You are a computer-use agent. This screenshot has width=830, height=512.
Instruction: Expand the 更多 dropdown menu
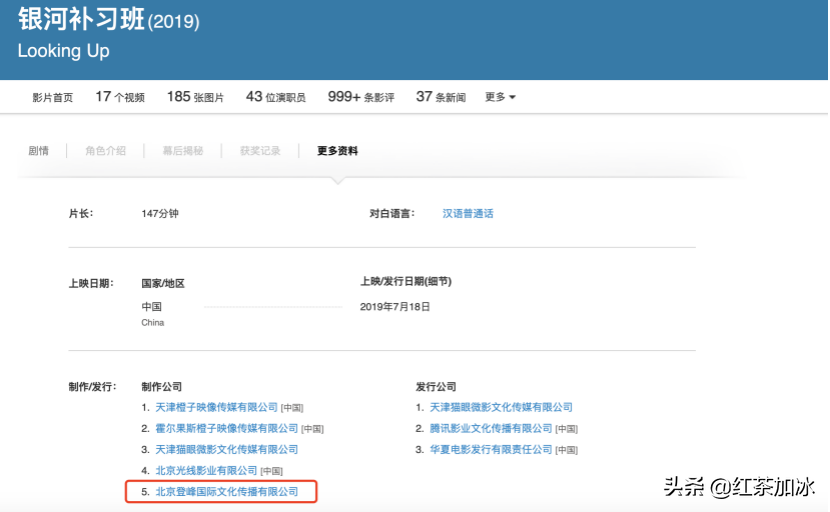click(x=500, y=97)
